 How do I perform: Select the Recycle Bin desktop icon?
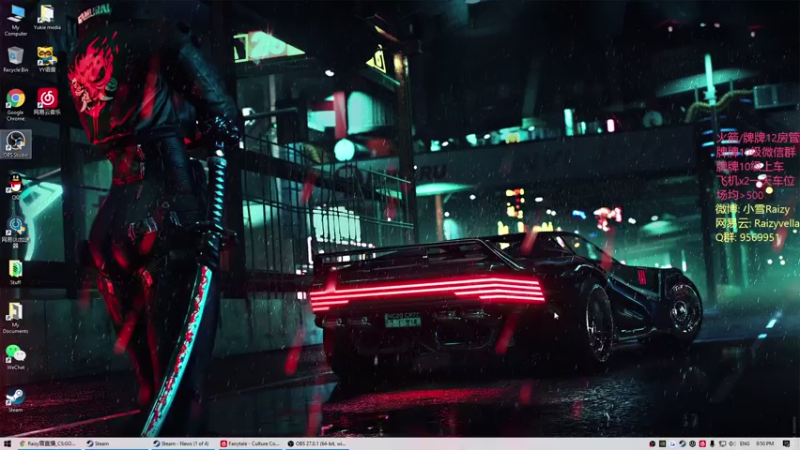[x=16, y=59]
